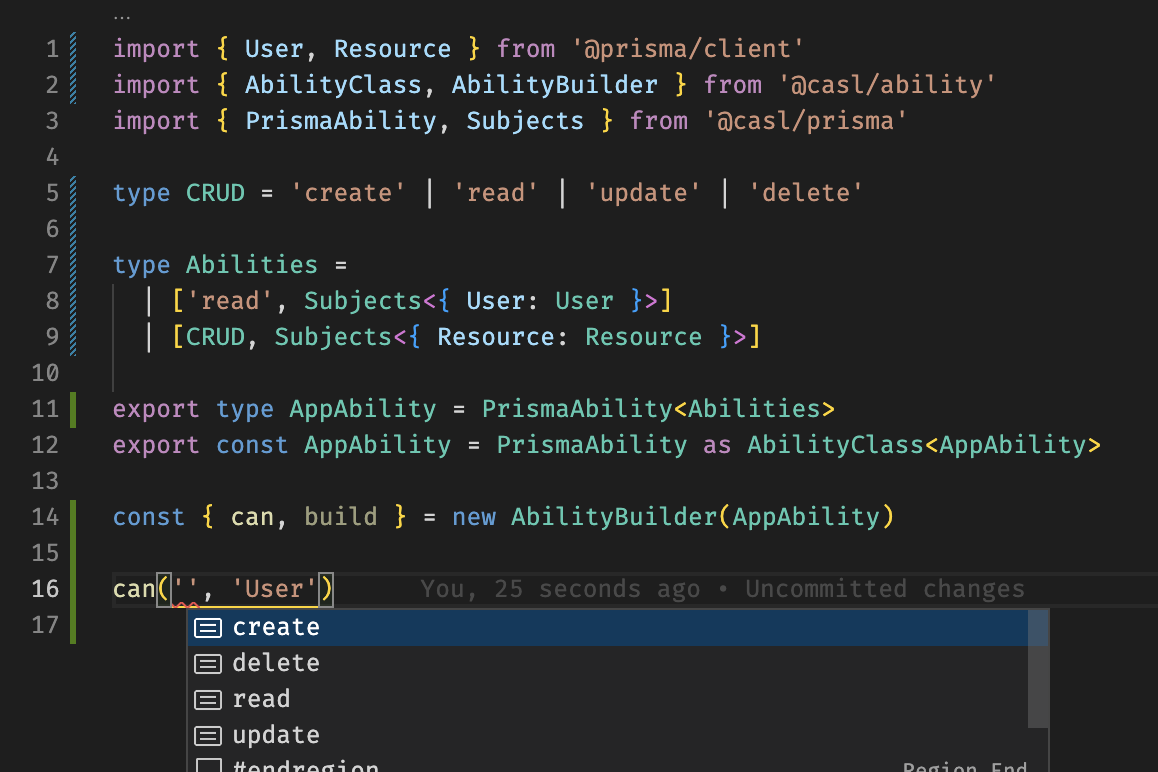
Task: Click the snippet icon beside #endregion
Action: [x=207, y=766]
